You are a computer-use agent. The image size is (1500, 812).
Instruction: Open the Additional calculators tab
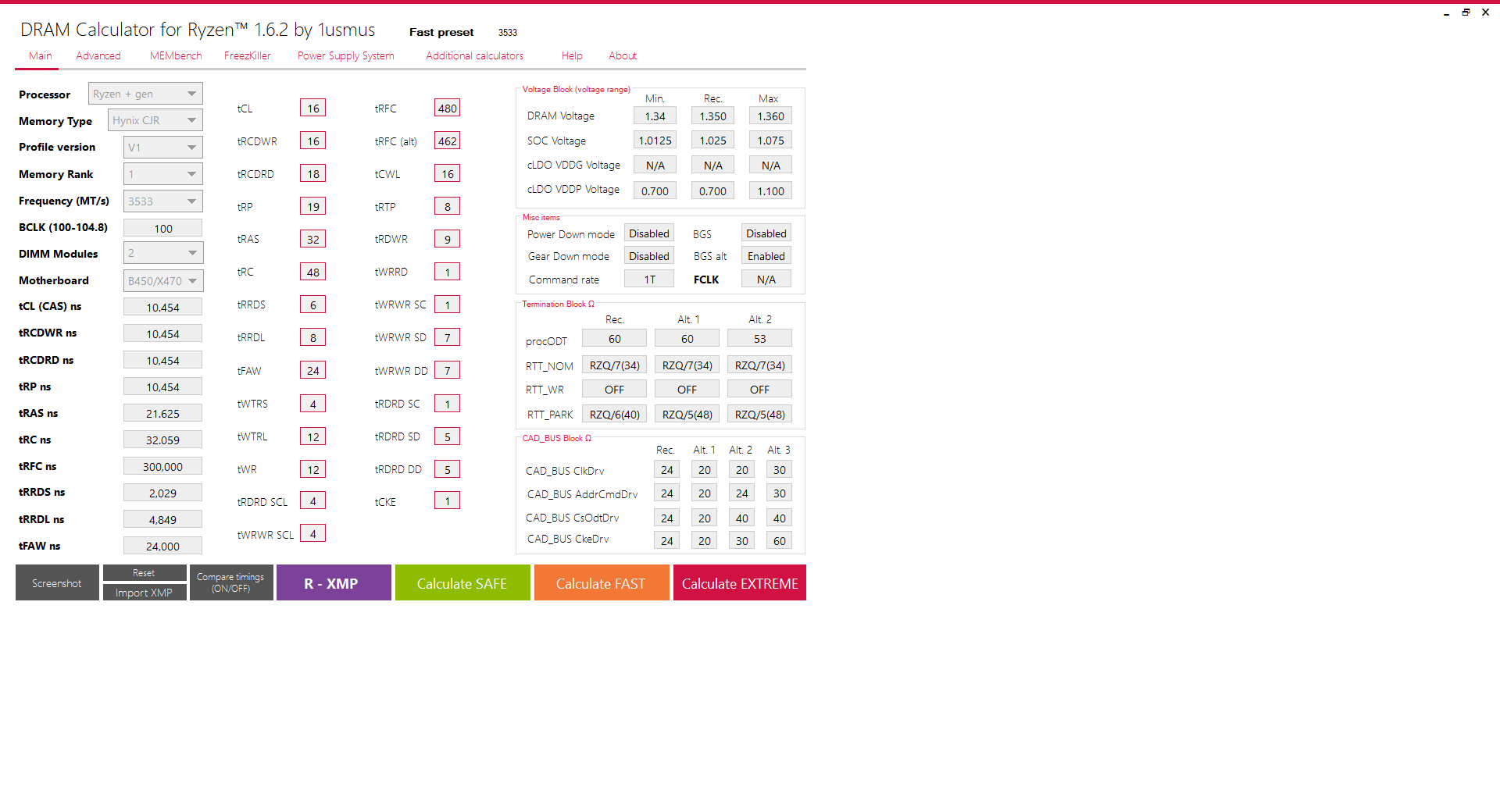tap(474, 56)
